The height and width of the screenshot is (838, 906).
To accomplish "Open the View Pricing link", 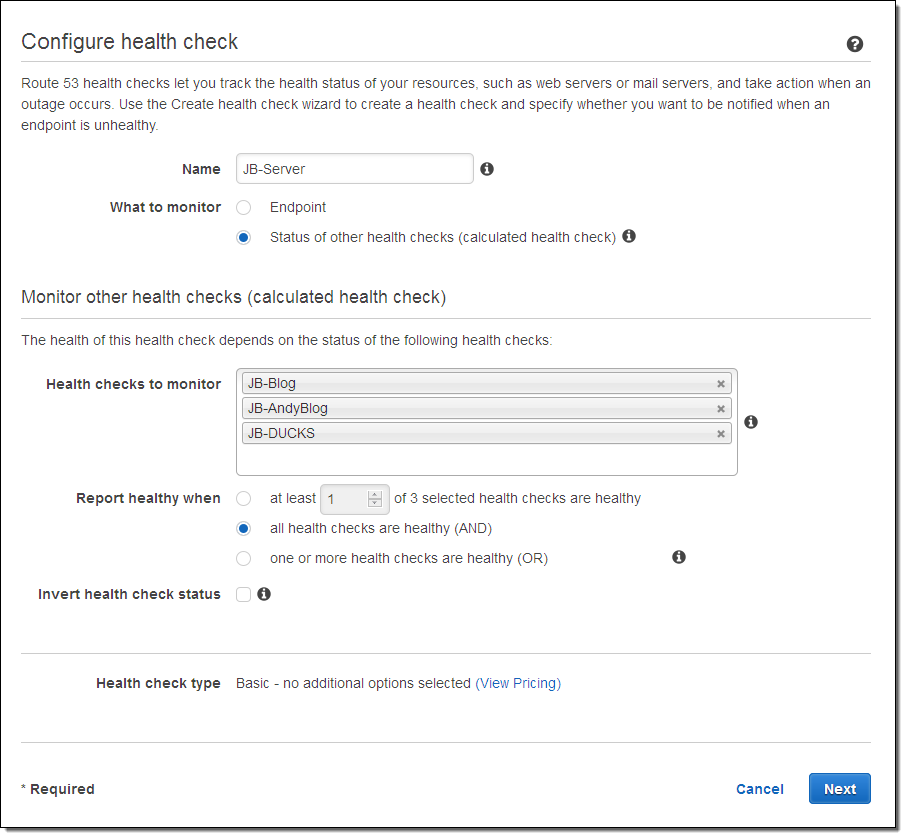I will pyautogui.click(x=518, y=683).
